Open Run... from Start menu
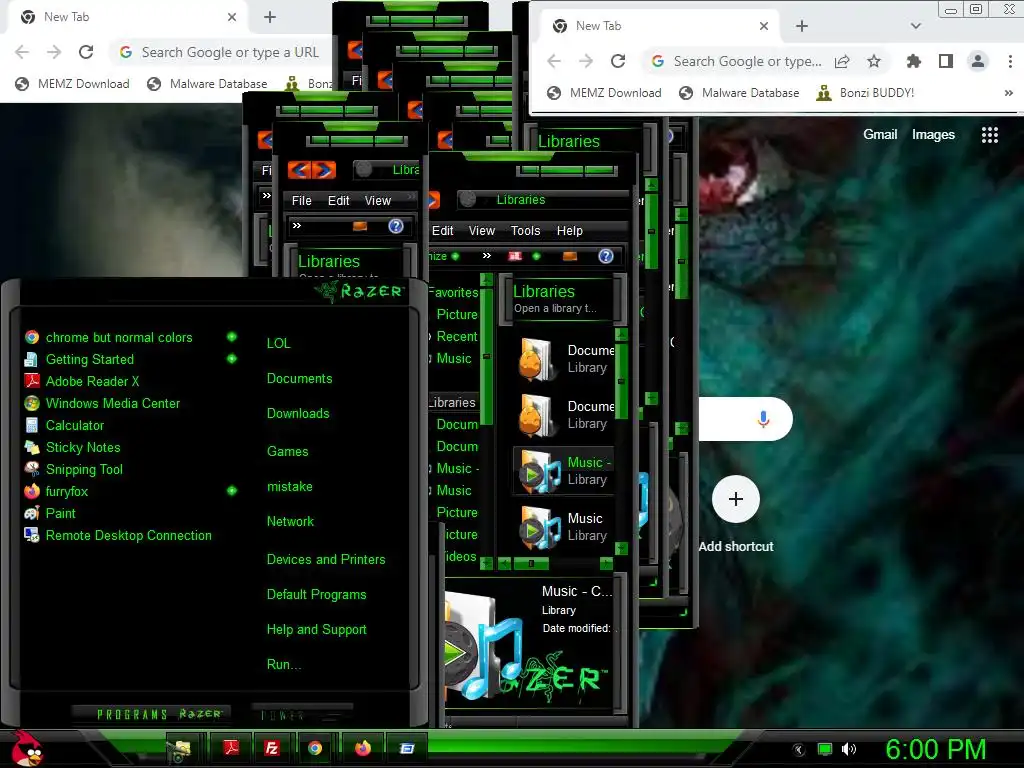Screen dimensions: 1024x768 tap(283, 664)
